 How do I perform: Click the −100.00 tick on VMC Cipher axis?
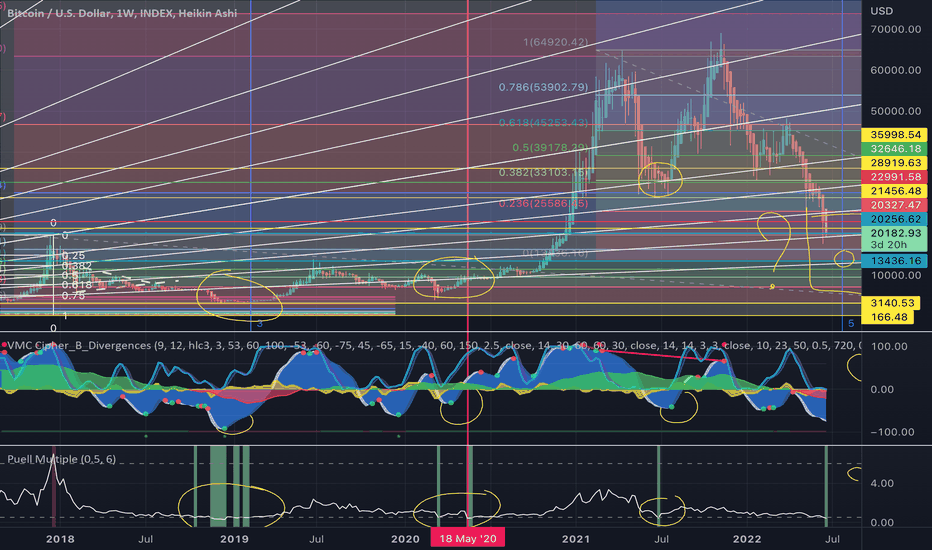coord(892,432)
